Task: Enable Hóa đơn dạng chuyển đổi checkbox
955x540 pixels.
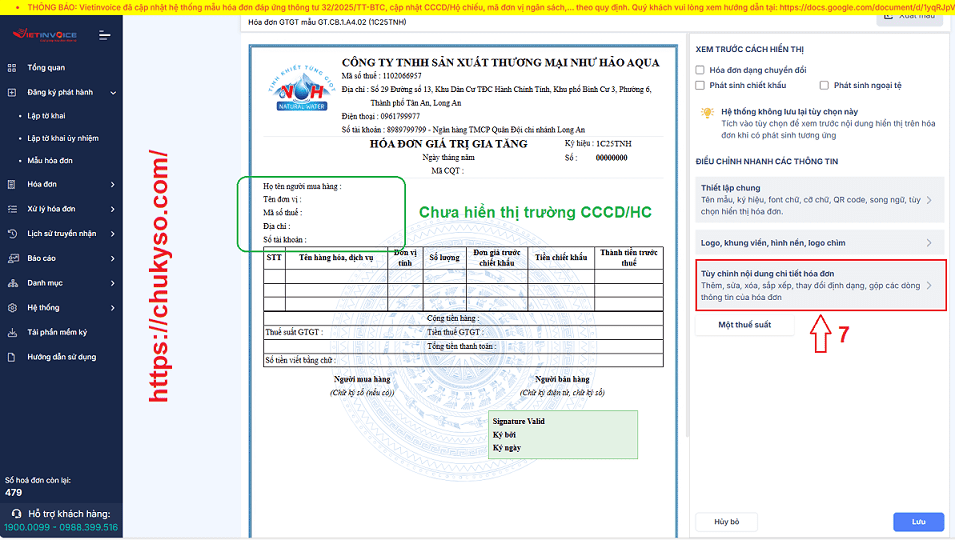Action: coord(700,70)
